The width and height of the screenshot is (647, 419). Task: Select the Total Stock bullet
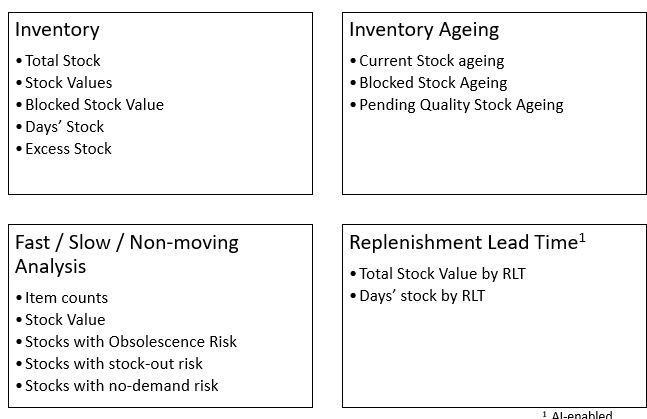click(x=63, y=61)
